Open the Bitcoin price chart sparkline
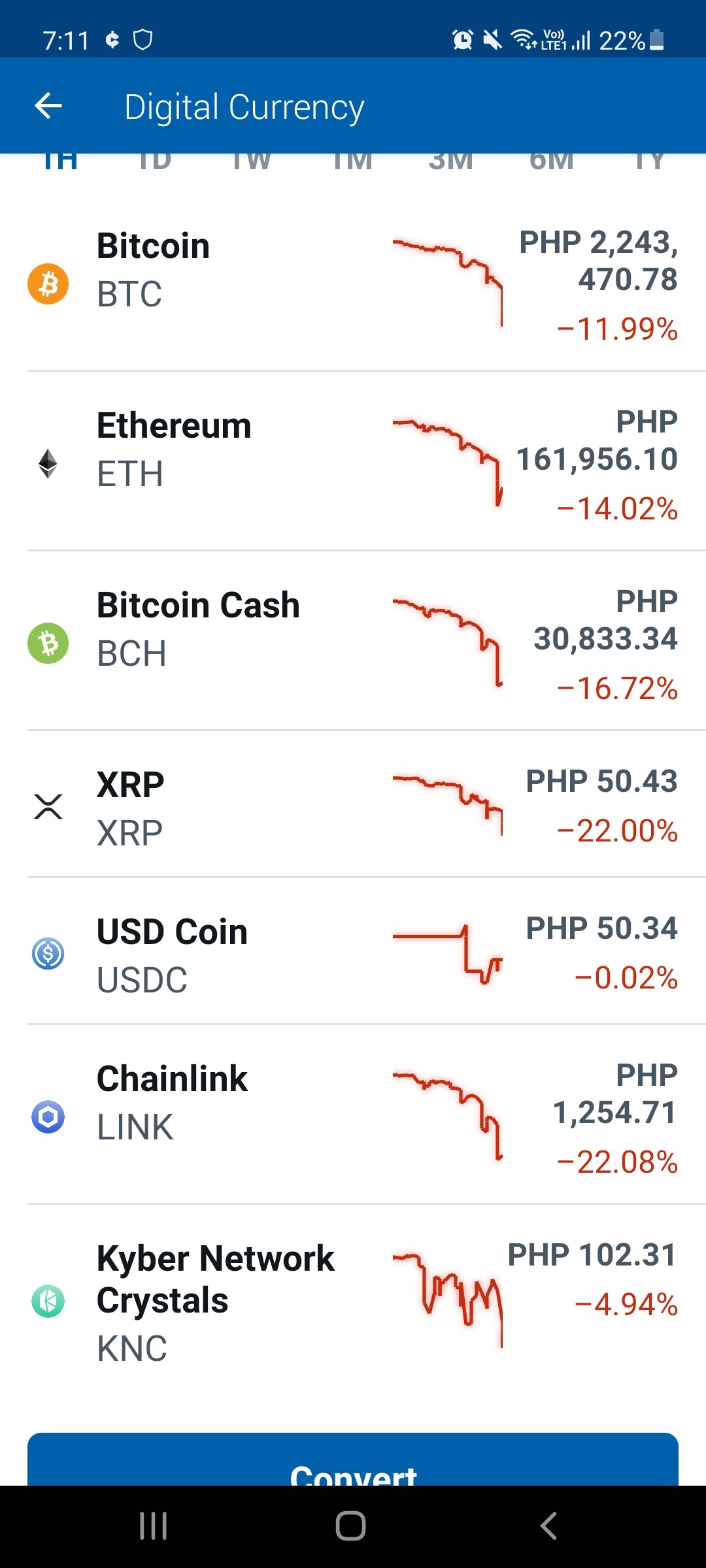The image size is (706, 1568). [447, 282]
